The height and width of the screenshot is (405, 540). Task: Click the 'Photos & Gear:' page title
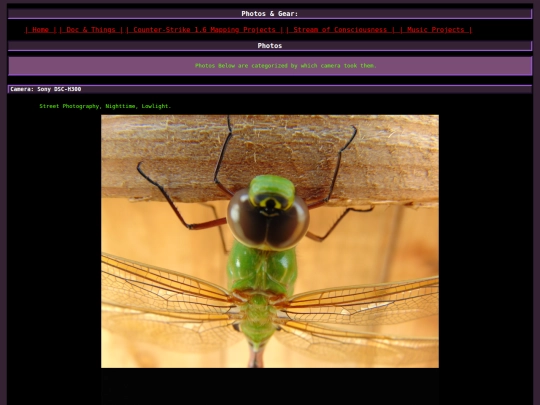(270, 14)
